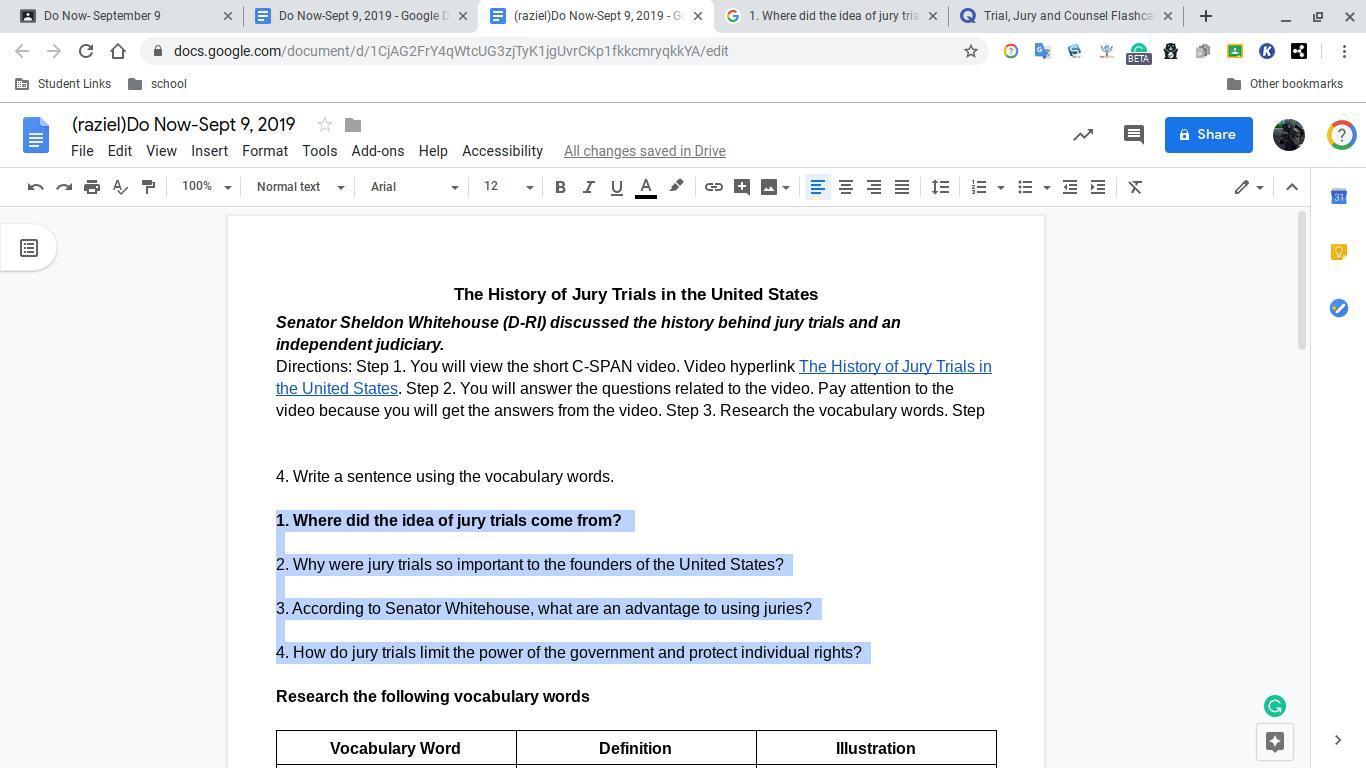Select the Paint format tool
The image size is (1366, 768).
pos(148,187)
